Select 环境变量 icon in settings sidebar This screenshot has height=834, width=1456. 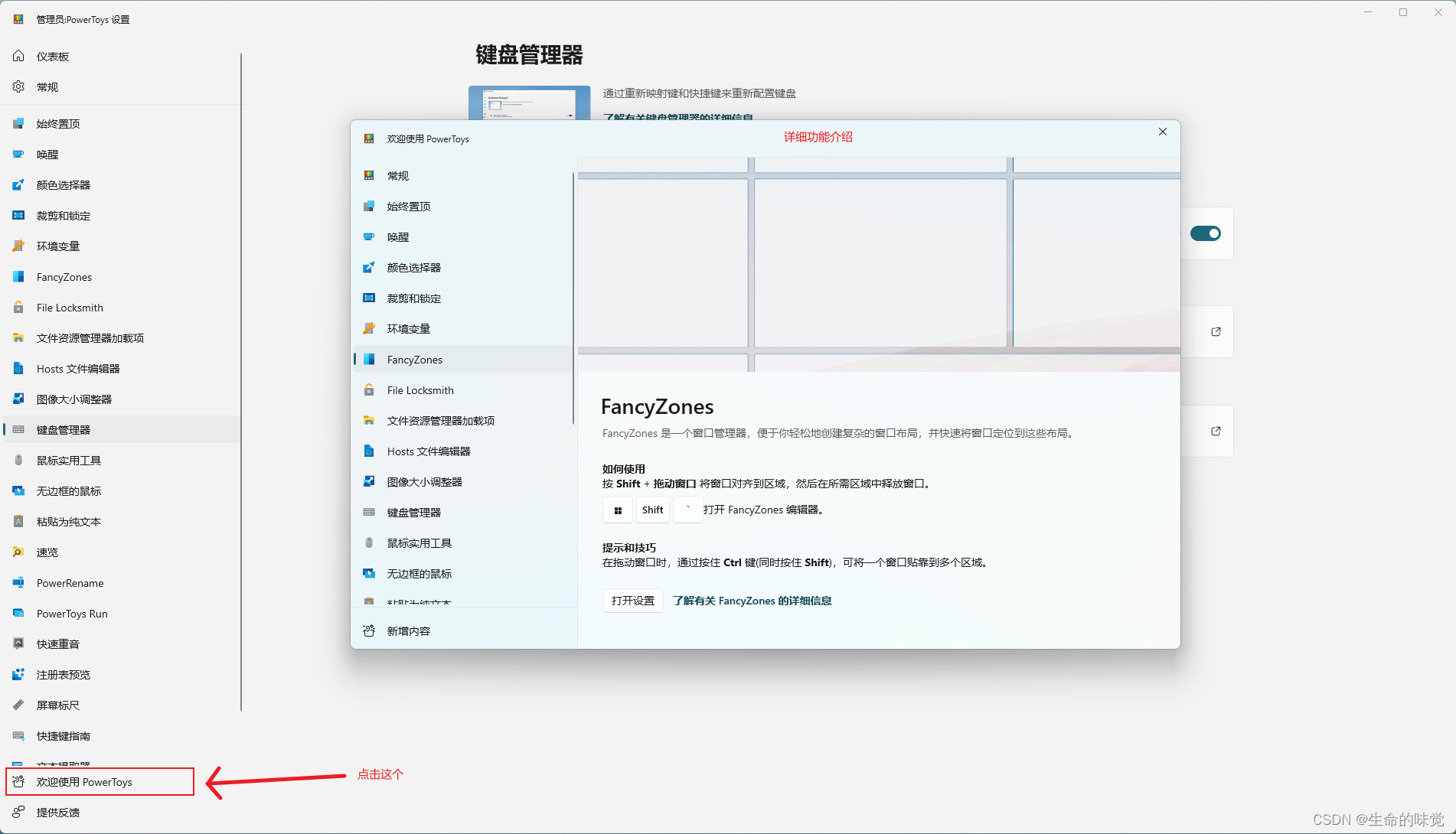[18, 246]
